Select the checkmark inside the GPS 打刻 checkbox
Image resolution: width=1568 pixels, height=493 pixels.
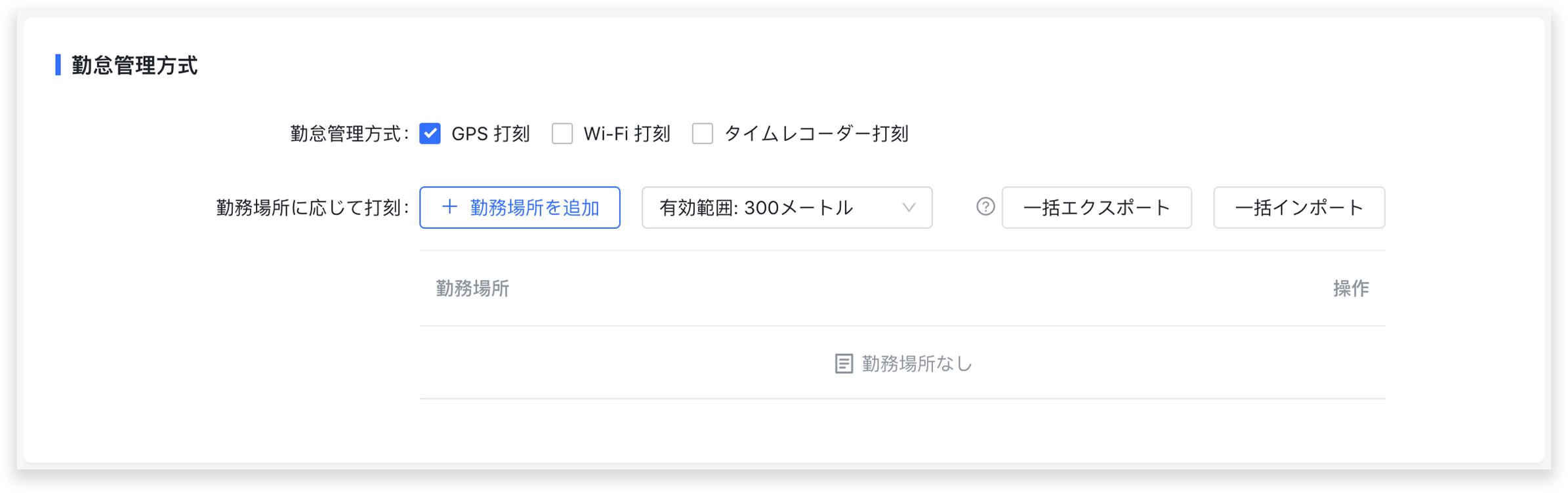[x=430, y=133]
